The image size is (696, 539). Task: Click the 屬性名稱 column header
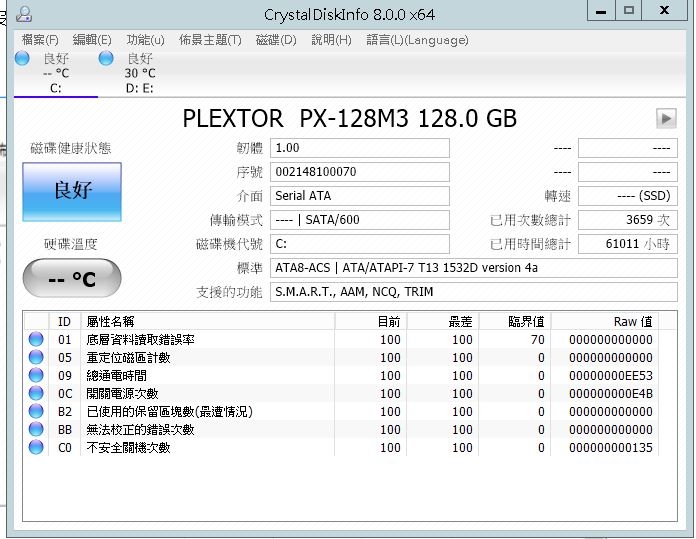pyautogui.click(x=208, y=321)
